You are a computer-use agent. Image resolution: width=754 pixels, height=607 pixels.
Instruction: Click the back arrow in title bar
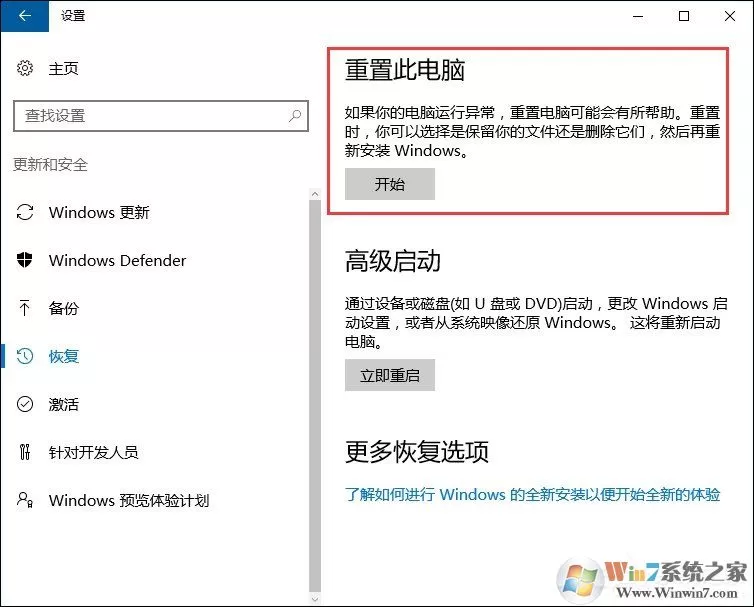(25, 16)
